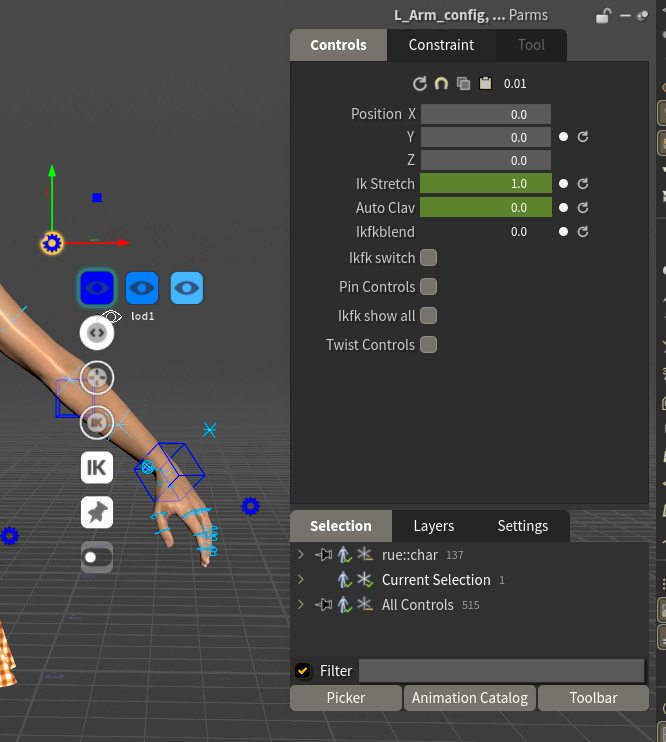This screenshot has height=742, width=666.
Task: Click the copy values icon above Position
Action: point(463,84)
